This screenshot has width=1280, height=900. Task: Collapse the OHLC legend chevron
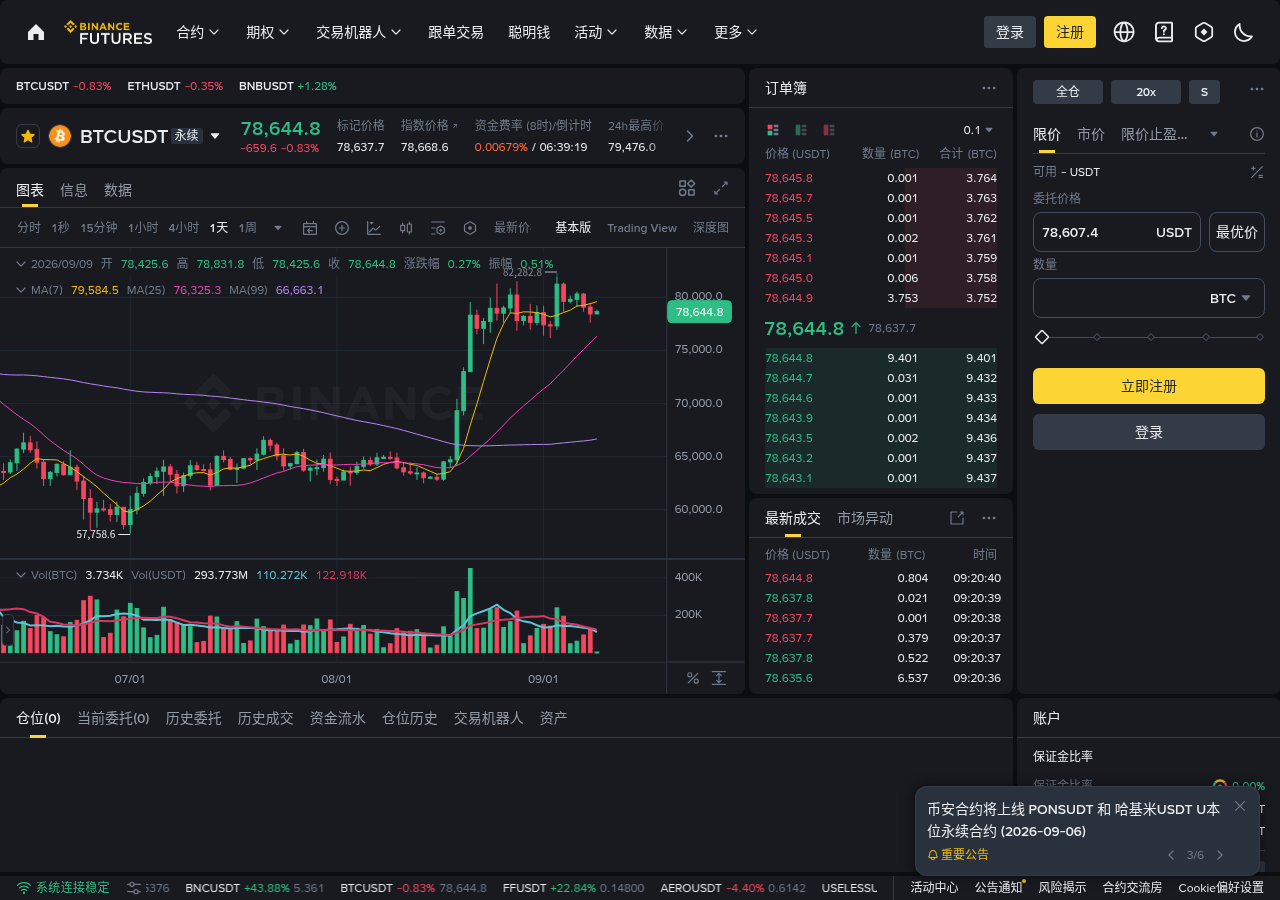pyautogui.click(x=21, y=264)
